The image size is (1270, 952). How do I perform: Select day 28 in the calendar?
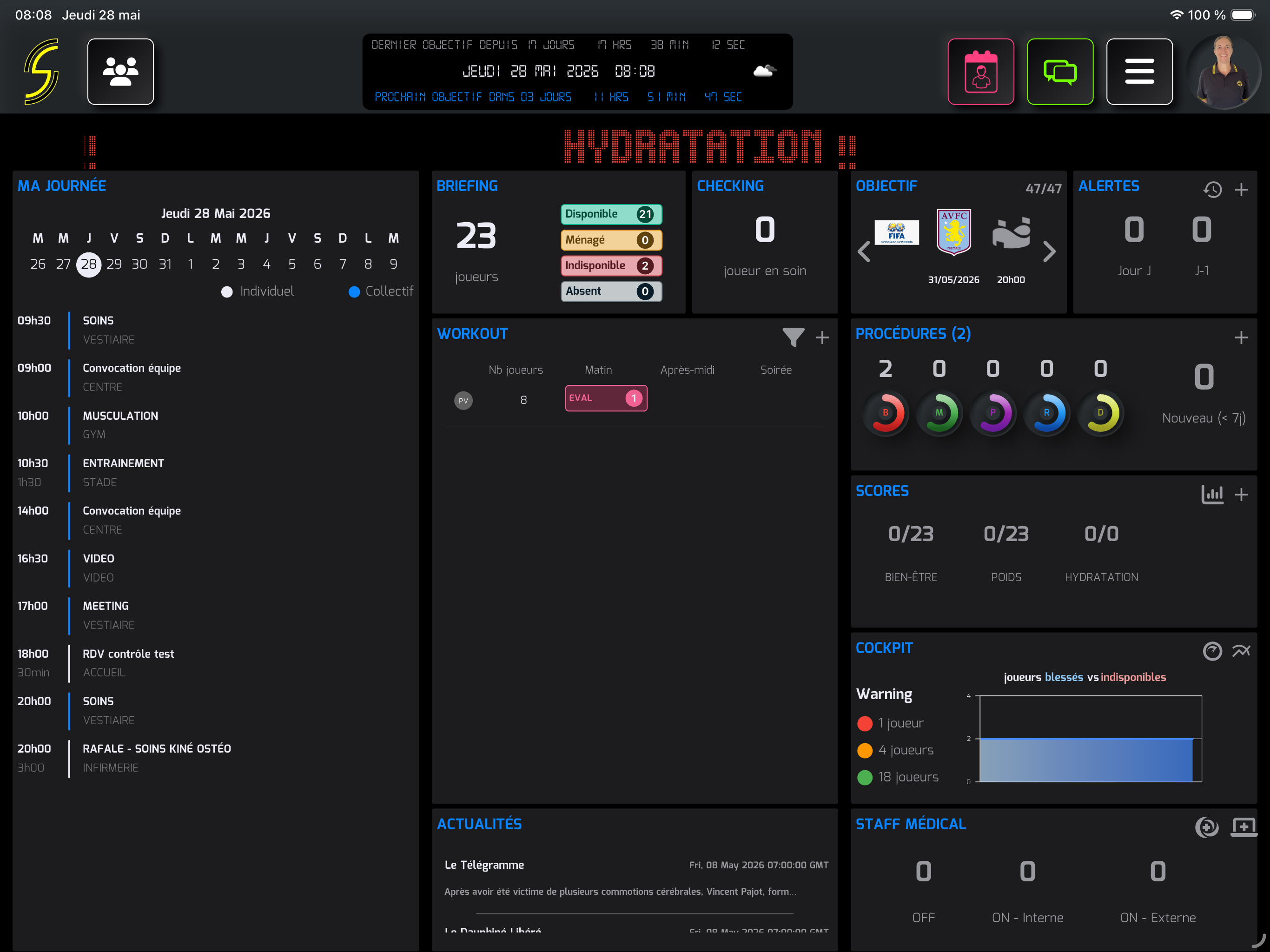click(x=88, y=264)
